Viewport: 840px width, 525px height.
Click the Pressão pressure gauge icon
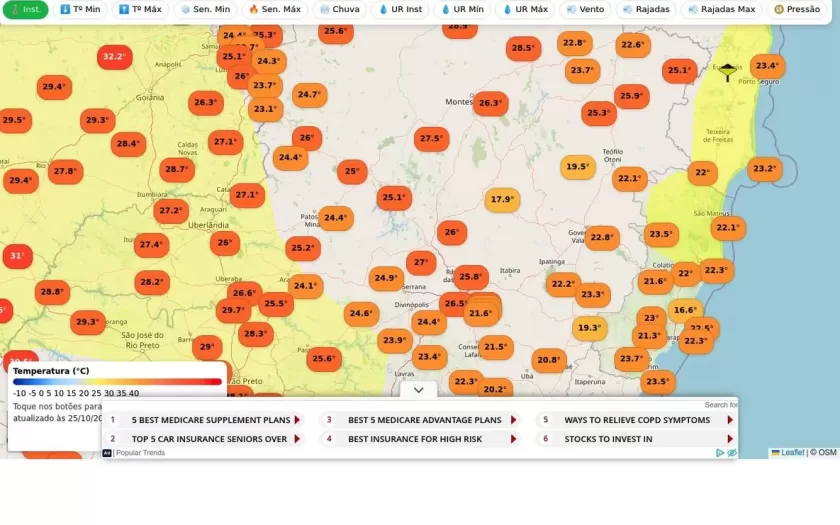click(x=779, y=9)
